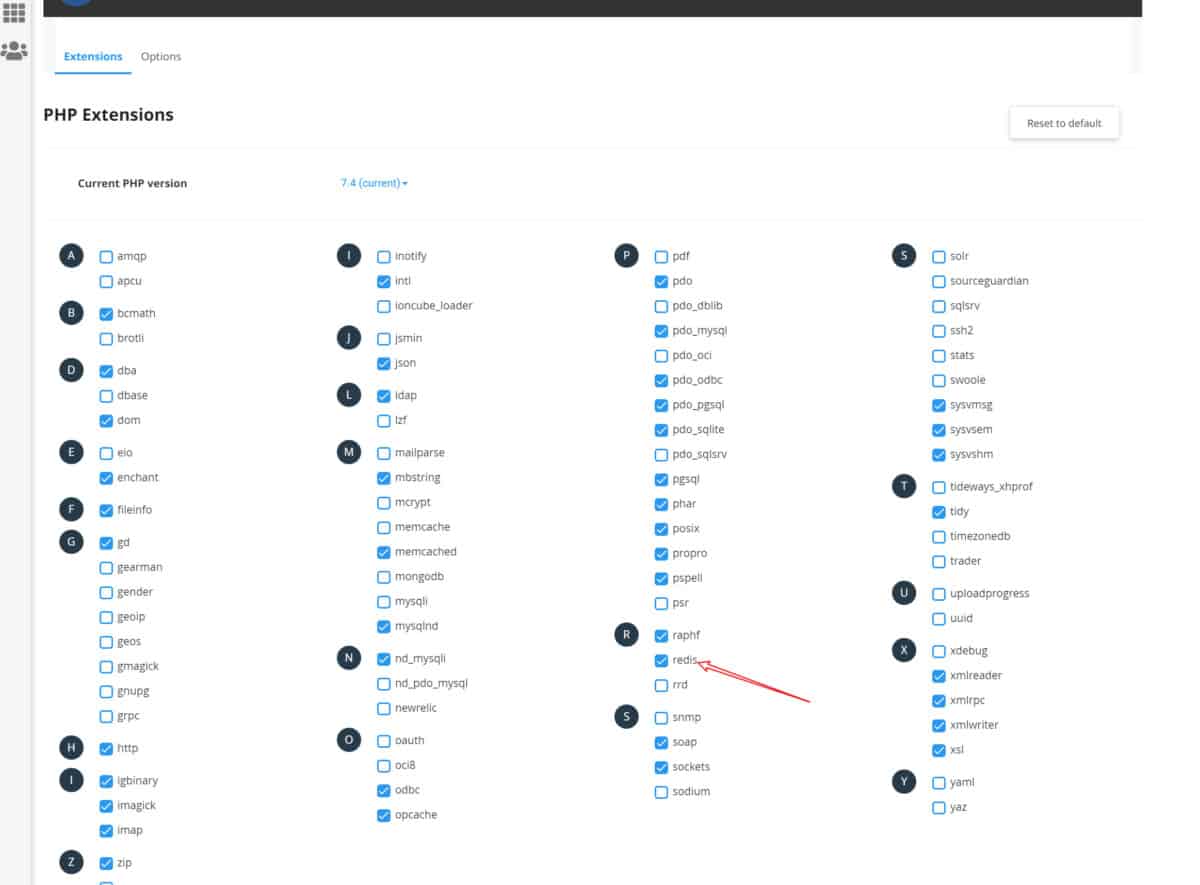Open the apps grid icon in sidebar
1200x885 pixels.
[14, 13]
